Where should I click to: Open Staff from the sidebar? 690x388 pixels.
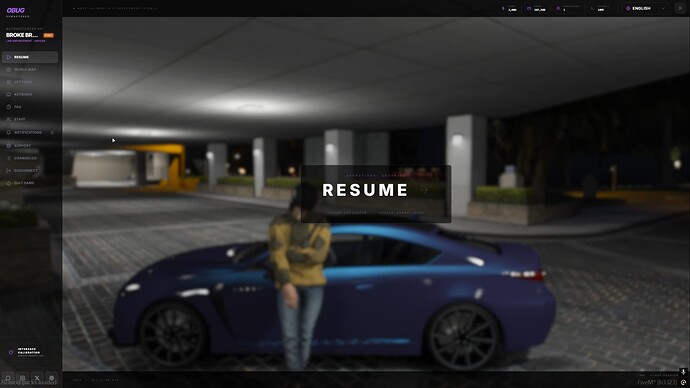coord(29,119)
